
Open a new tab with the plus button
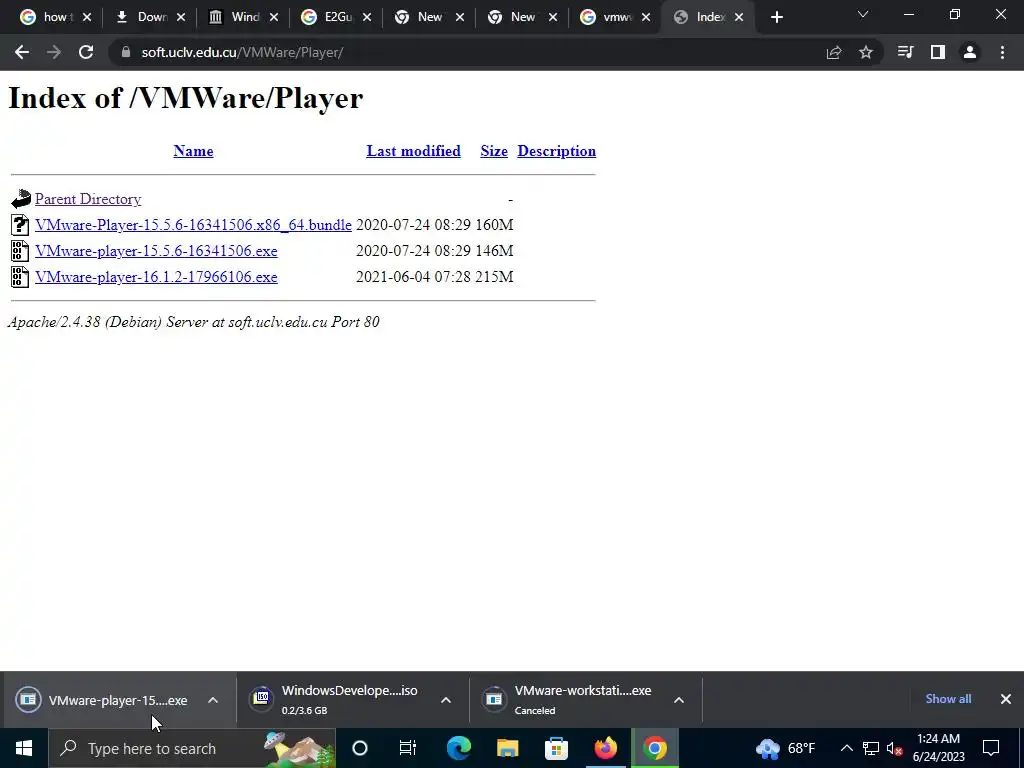776,17
